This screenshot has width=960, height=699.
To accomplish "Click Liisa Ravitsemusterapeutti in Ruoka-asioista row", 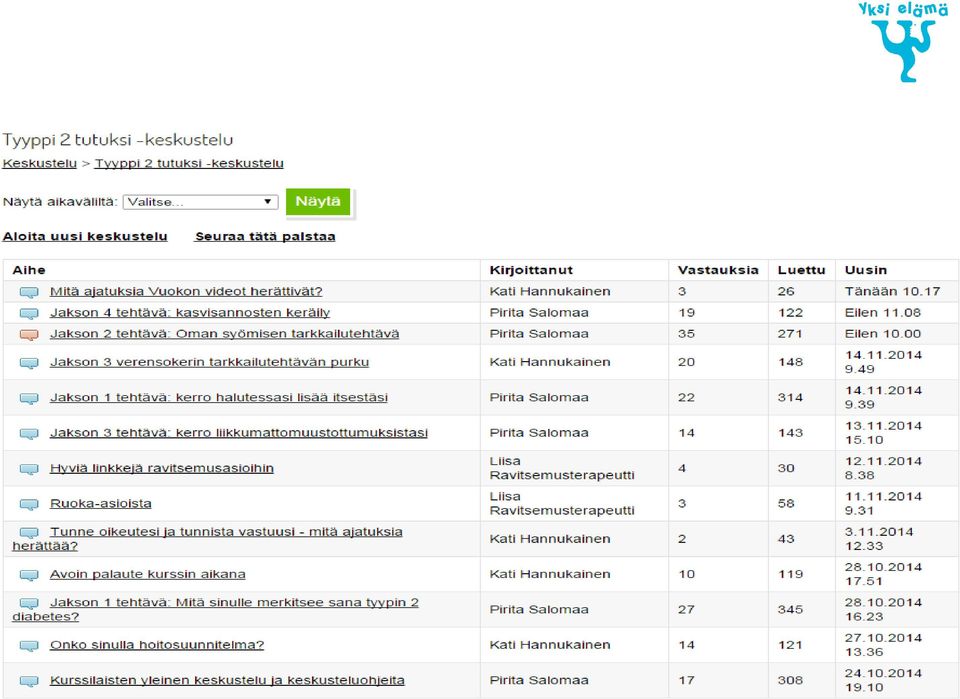I will tap(561, 503).
